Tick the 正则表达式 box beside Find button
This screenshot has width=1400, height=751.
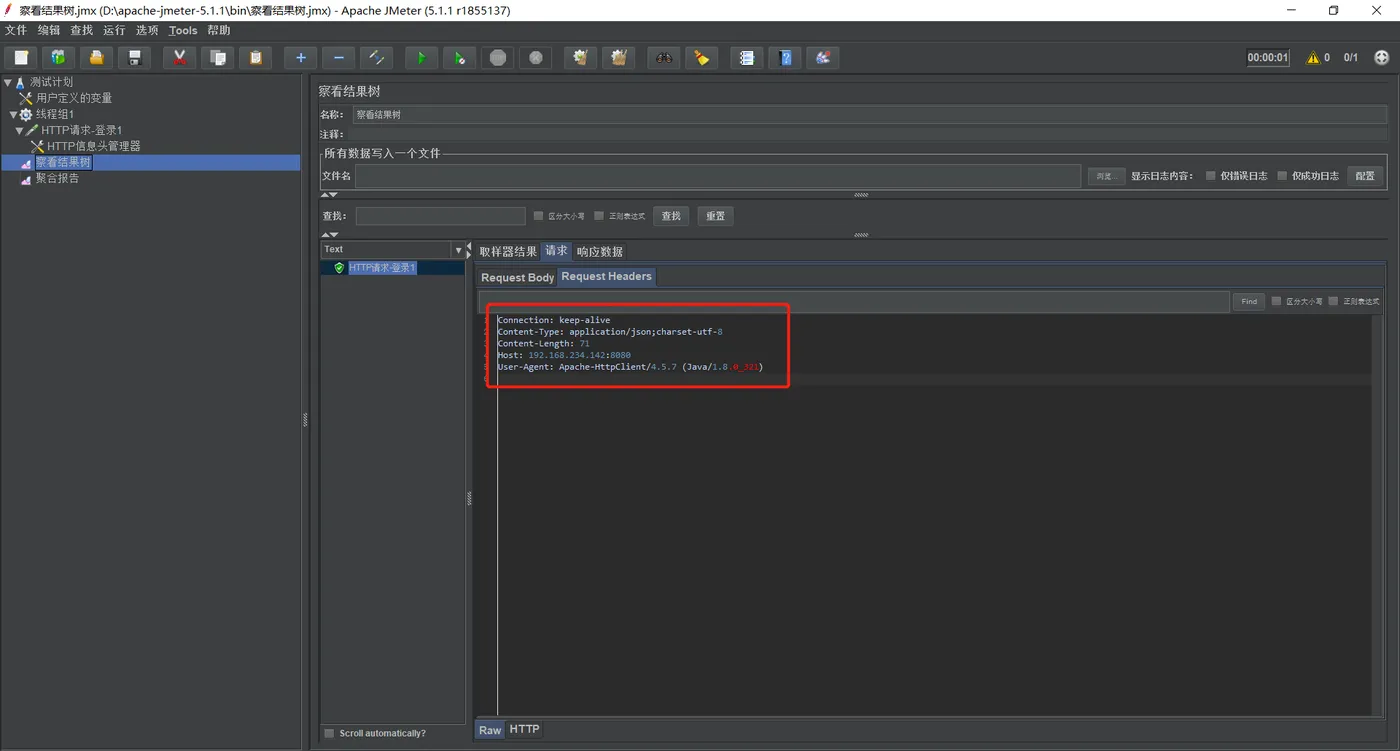(x=1333, y=301)
